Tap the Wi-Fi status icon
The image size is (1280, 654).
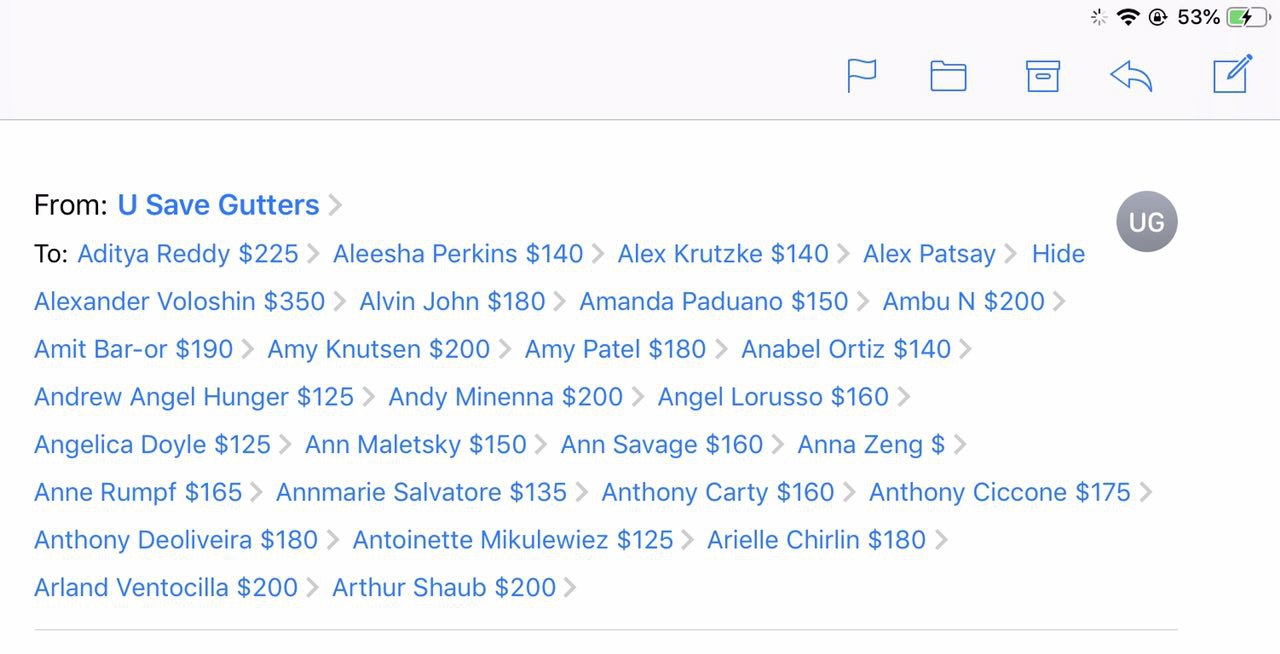coord(1128,17)
